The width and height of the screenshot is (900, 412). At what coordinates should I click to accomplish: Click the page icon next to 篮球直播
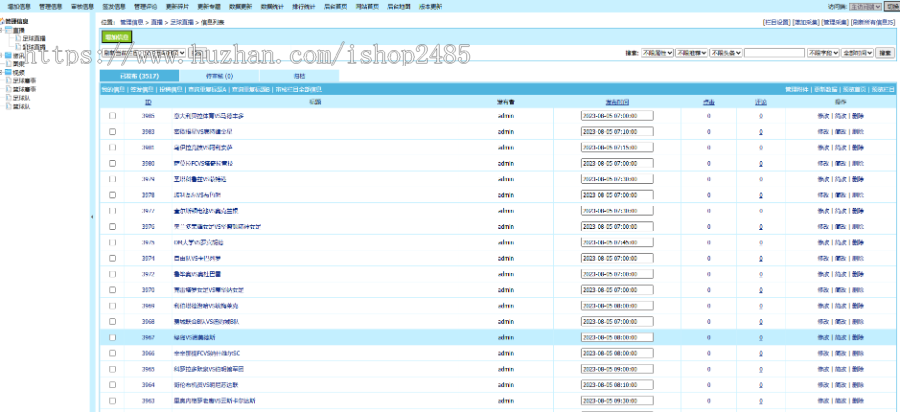click(x=18, y=46)
